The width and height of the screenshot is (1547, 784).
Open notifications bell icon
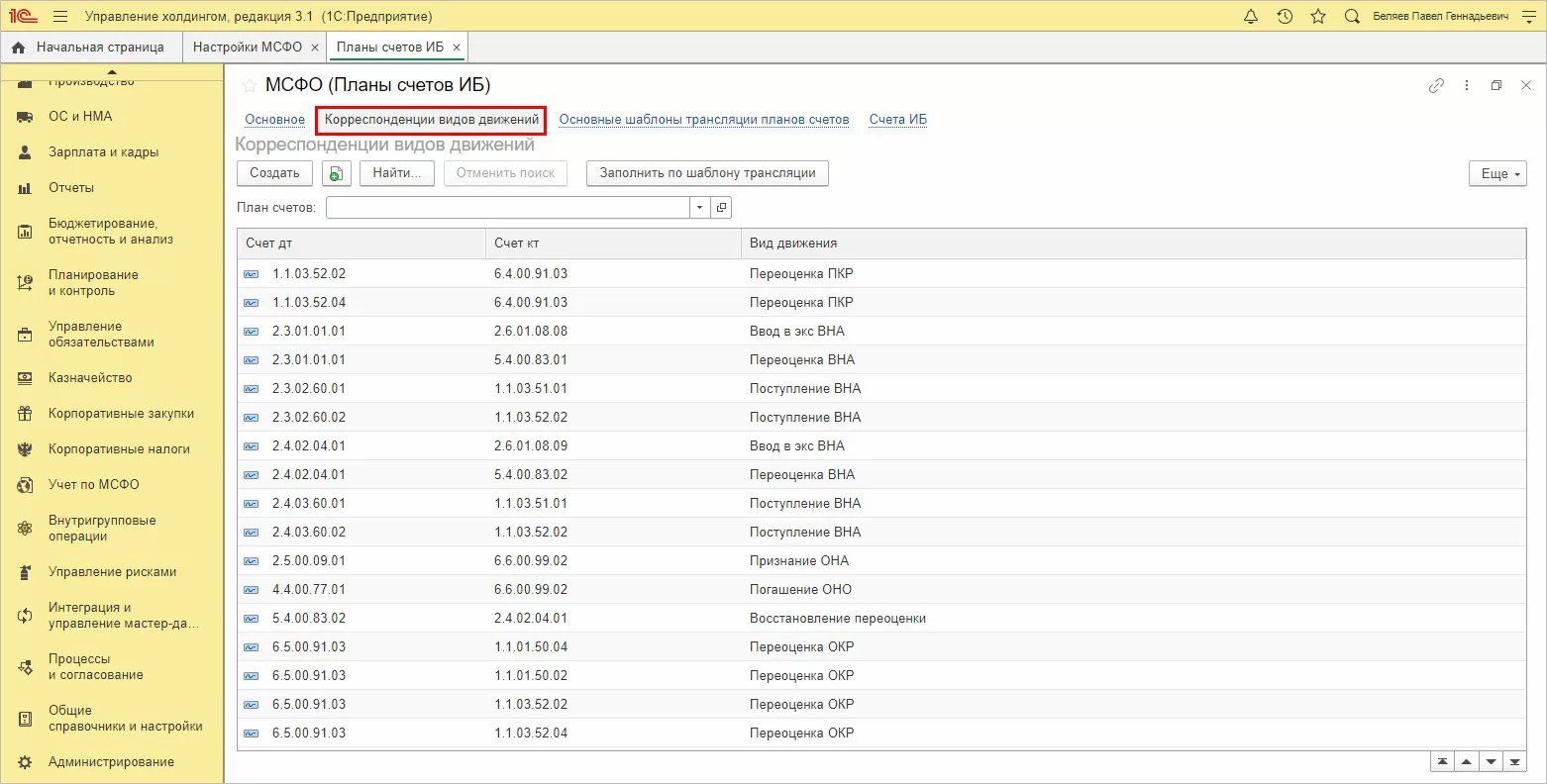(1251, 17)
